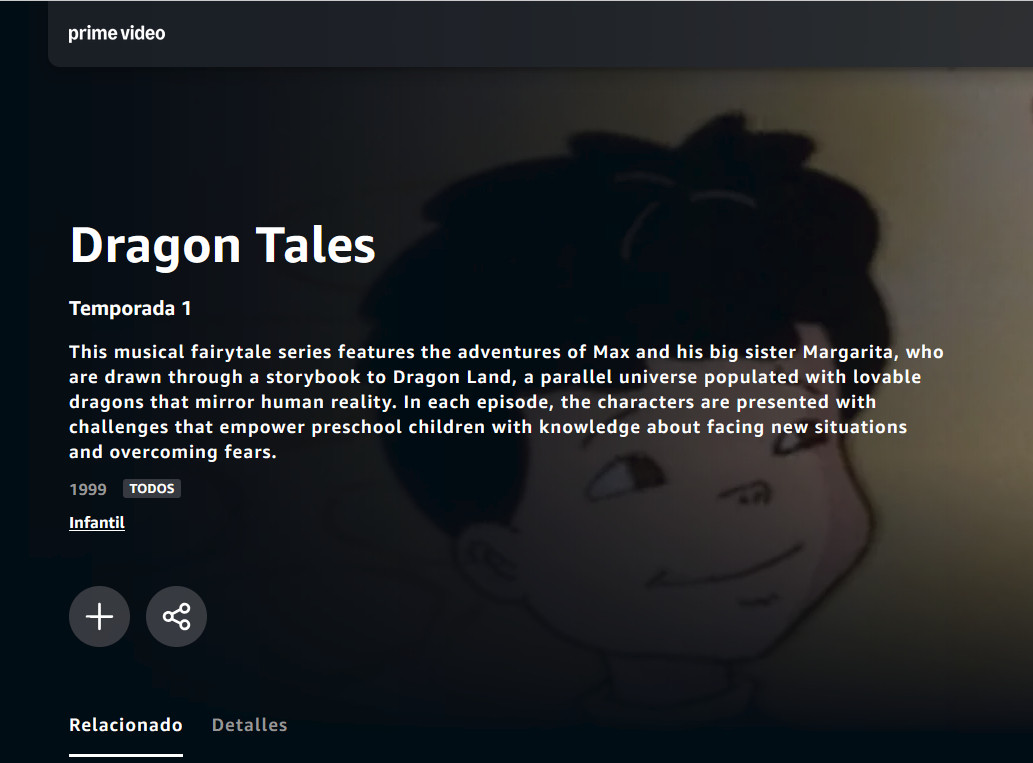Switch to the Detalles tab

click(x=249, y=725)
